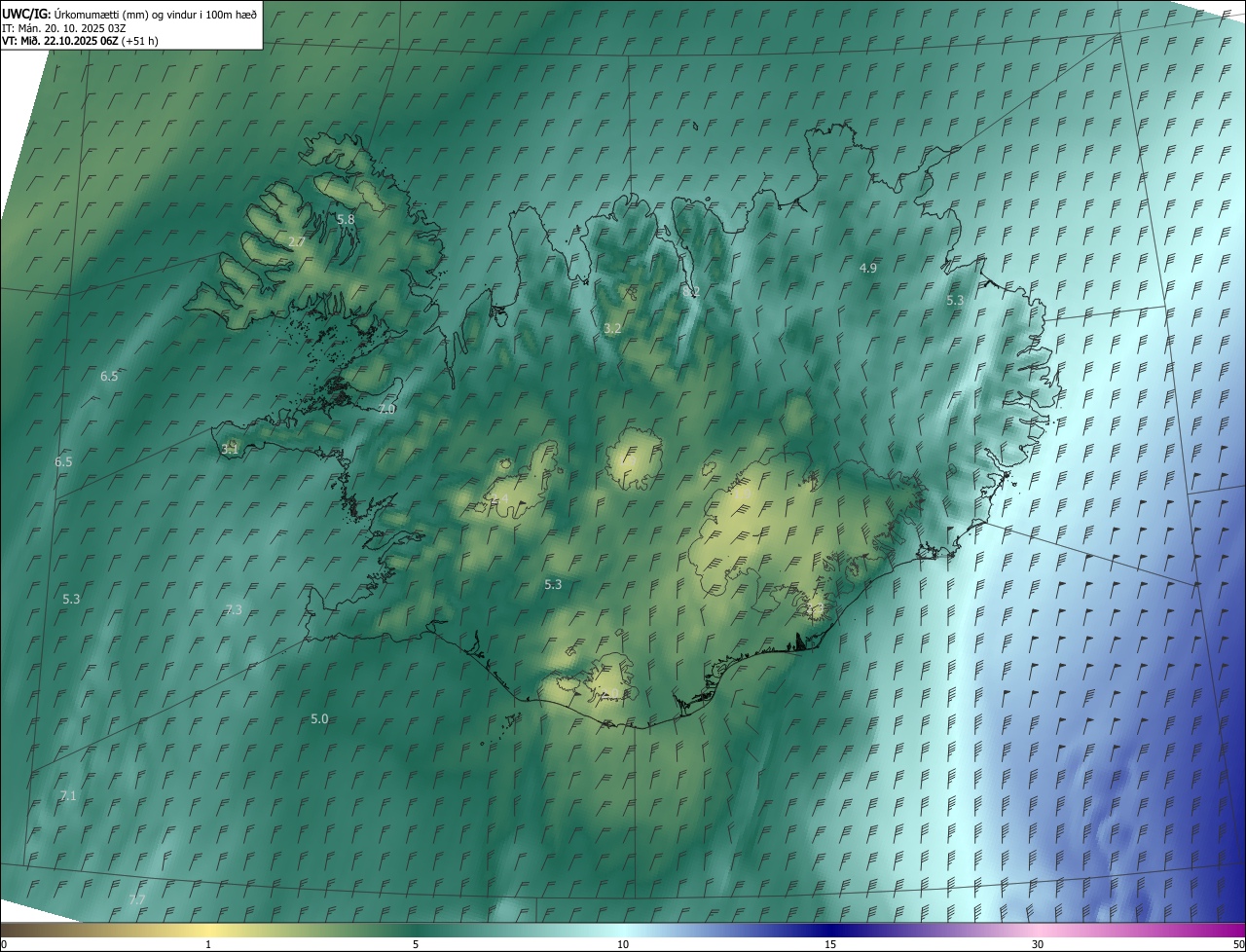Click the valid time "VT: Mið. 22.10.2025 06Z (+51 h)"
This screenshot has width=1246, height=952.
(80, 41)
